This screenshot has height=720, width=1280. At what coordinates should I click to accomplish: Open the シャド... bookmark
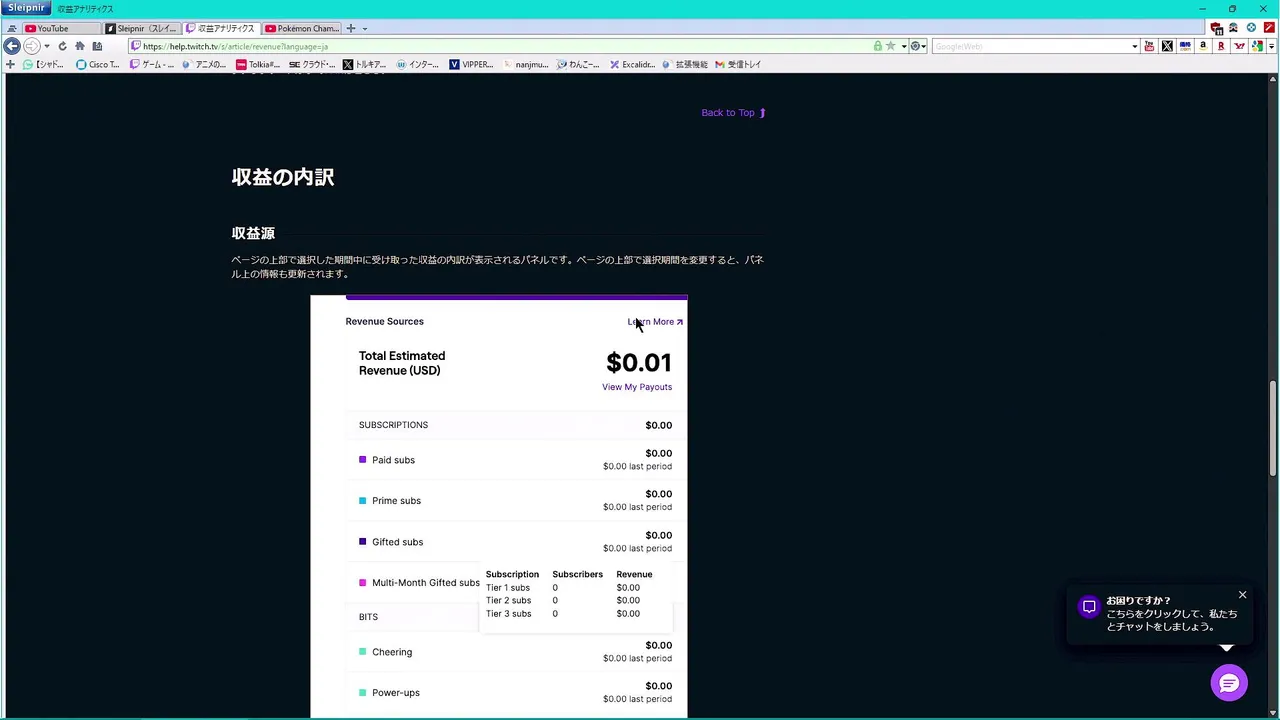[x=43, y=64]
